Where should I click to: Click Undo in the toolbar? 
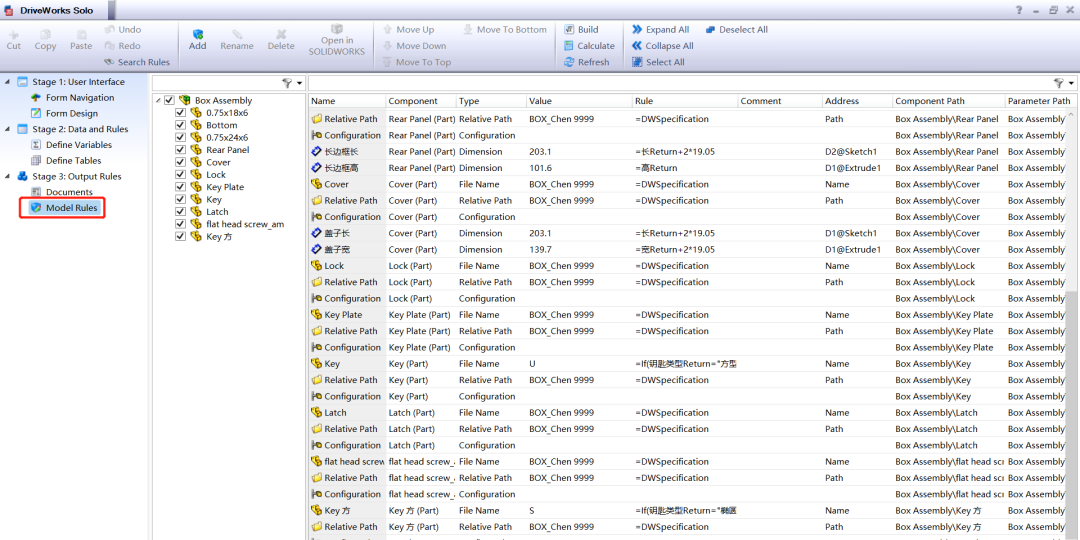[123, 30]
